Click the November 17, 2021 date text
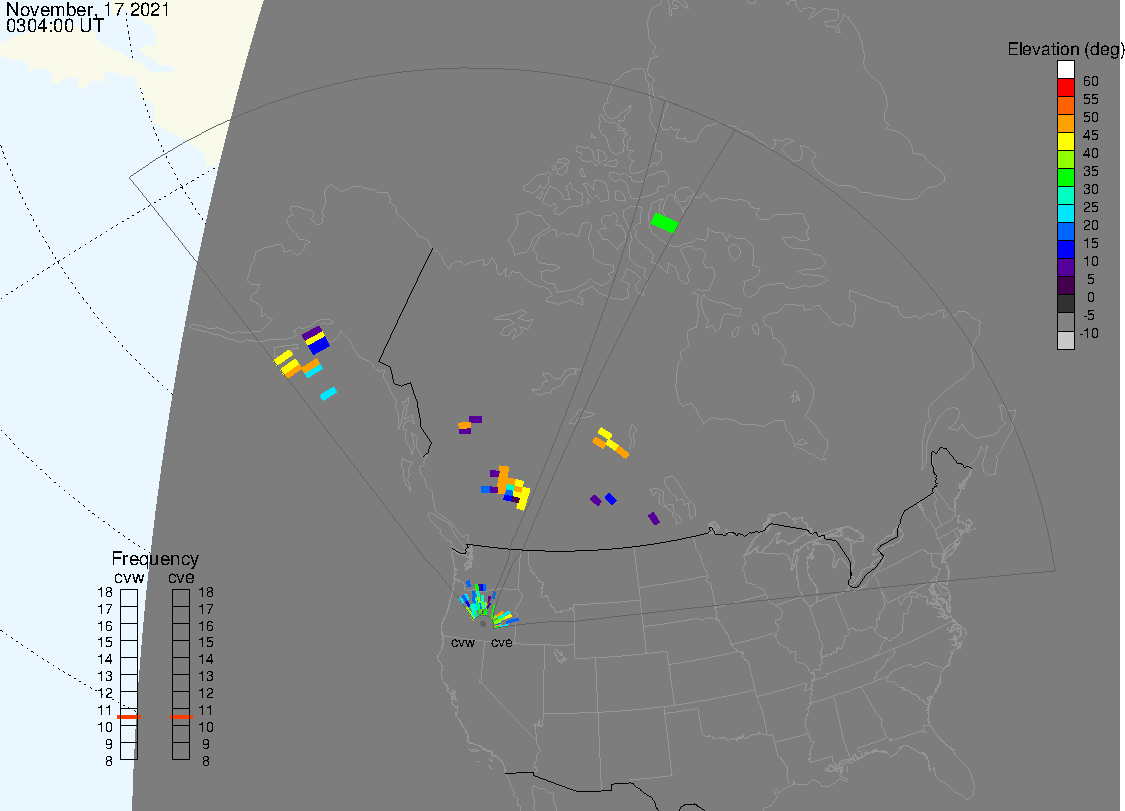This screenshot has width=1125, height=811. [87, 10]
